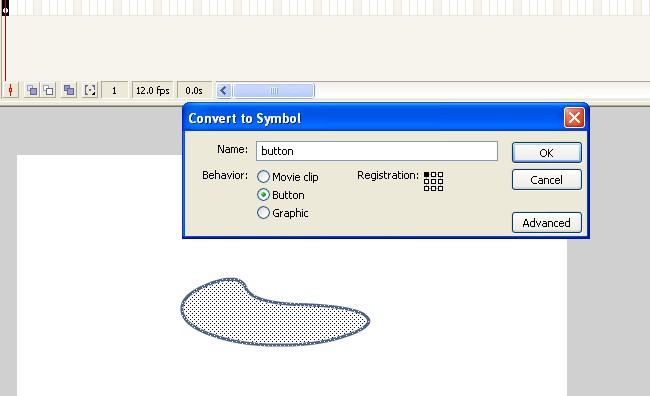Toggle the Onion Skin icon
This screenshot has width=650, height=396.
(x=32, y=90)
